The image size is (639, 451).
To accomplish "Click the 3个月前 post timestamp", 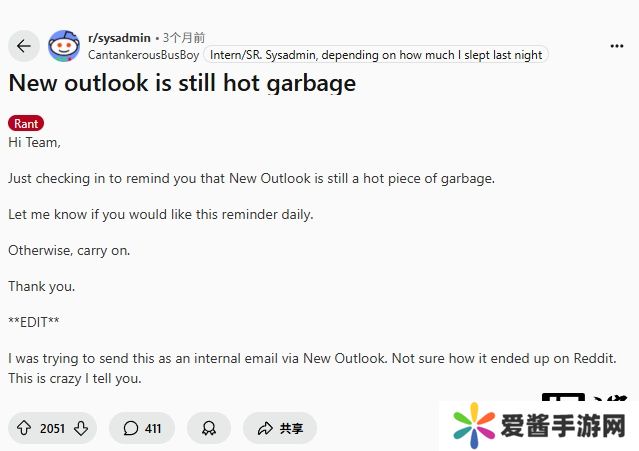I will 185,38.
